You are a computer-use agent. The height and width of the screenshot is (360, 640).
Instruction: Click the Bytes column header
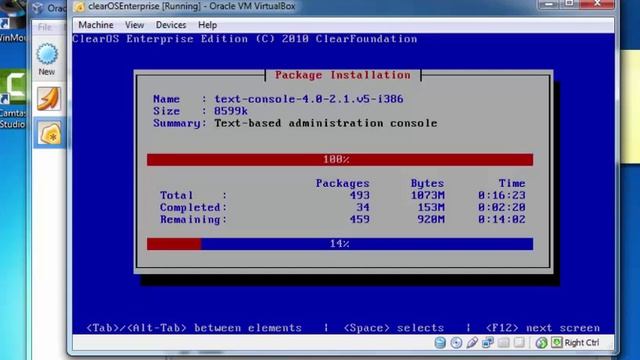coord(427,183)
